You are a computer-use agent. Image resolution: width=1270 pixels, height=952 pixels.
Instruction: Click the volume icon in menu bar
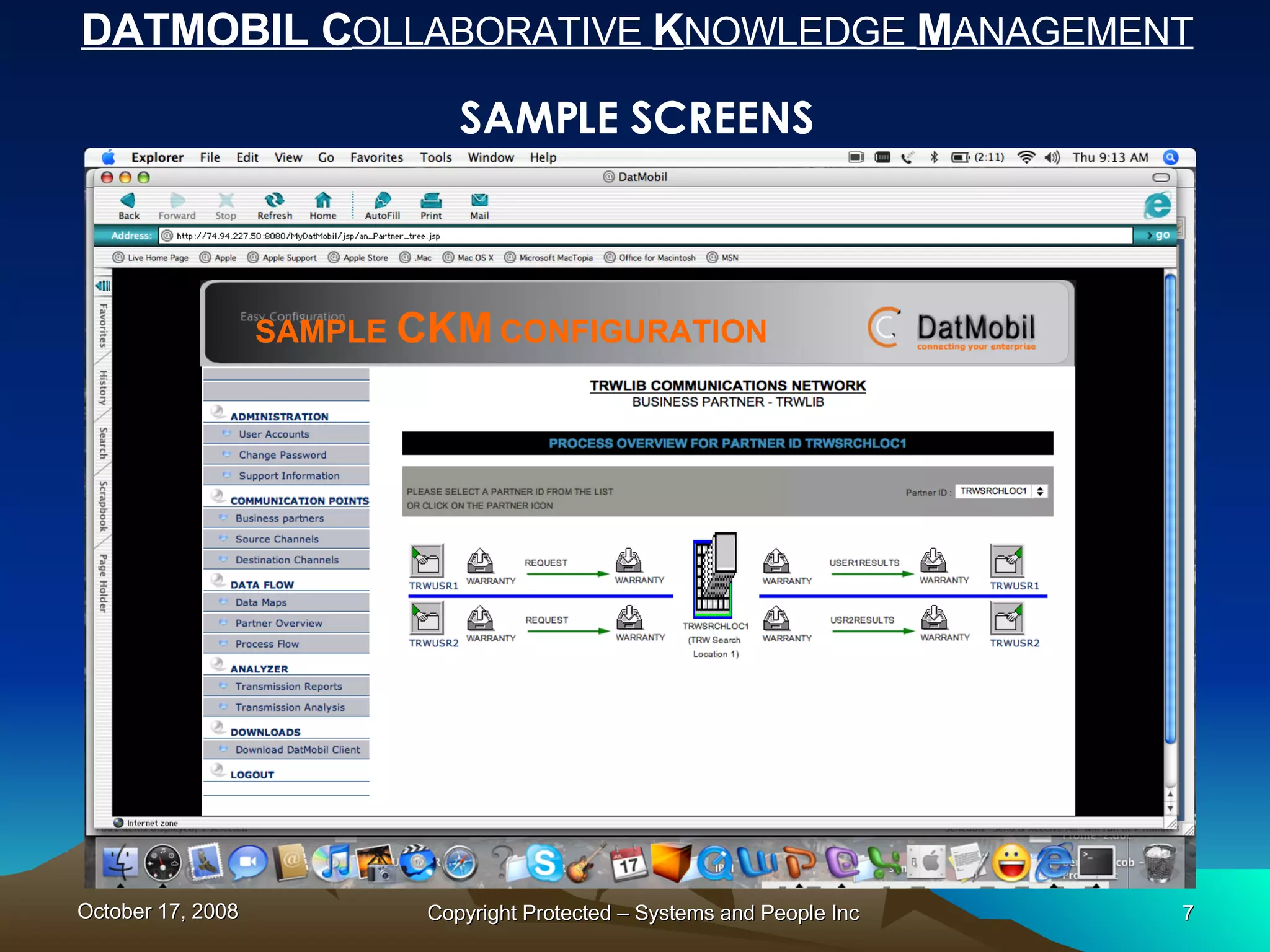pyautogui.click(x=1052, y=157)
